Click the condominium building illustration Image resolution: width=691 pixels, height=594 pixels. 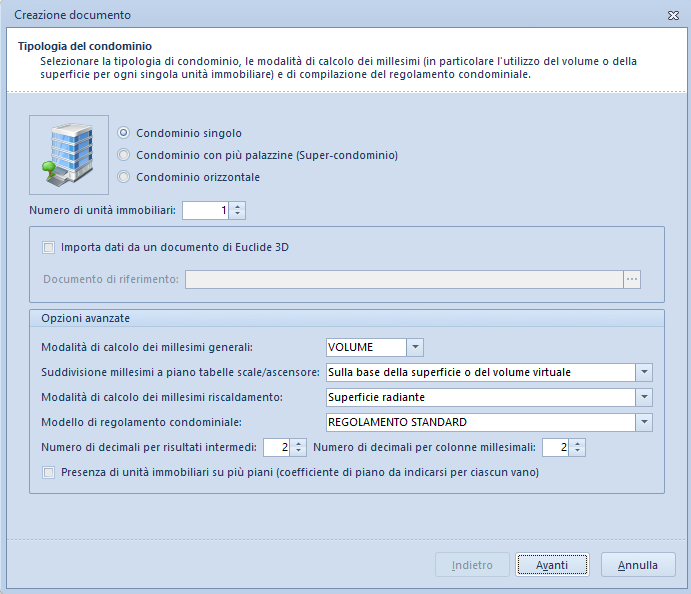(69, 155)
